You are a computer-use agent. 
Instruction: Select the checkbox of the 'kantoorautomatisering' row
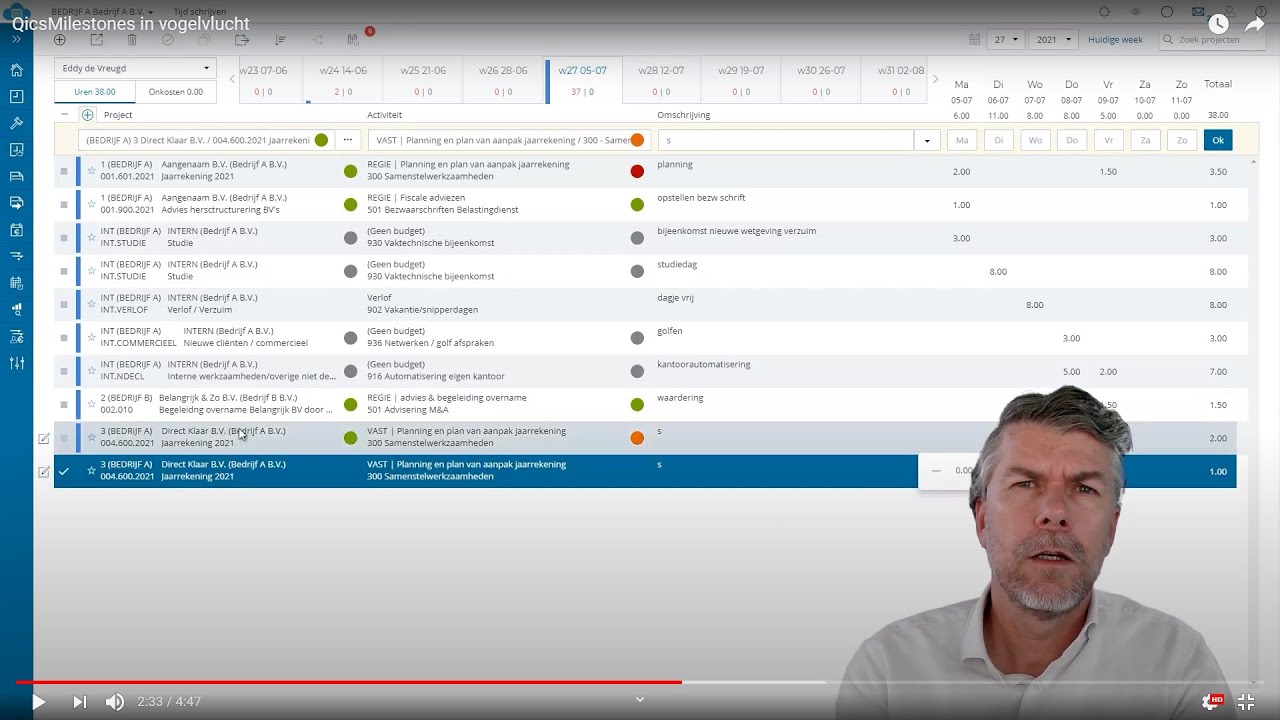[x=64, y=371]
